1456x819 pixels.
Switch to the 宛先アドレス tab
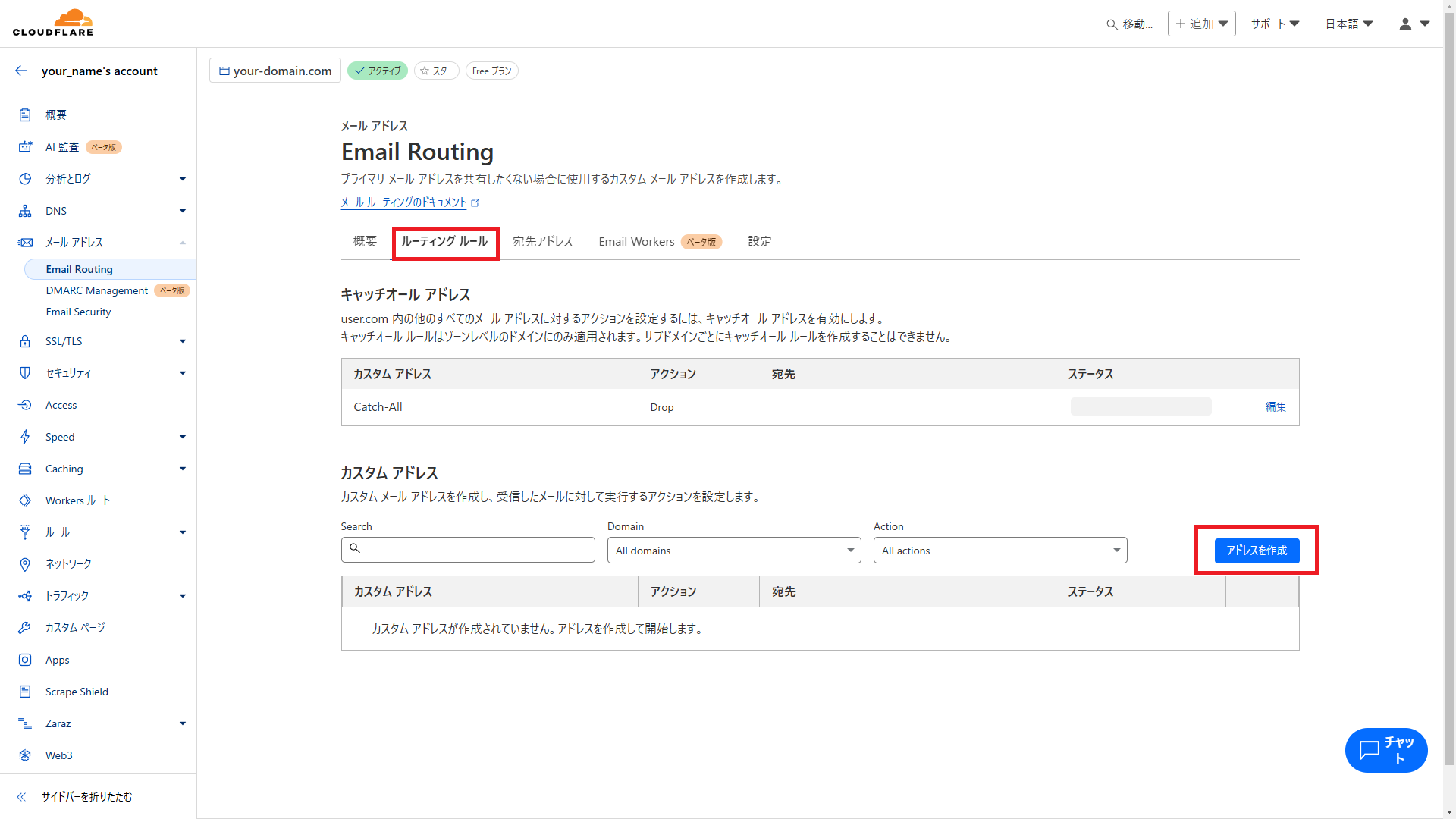pos(542,242)
